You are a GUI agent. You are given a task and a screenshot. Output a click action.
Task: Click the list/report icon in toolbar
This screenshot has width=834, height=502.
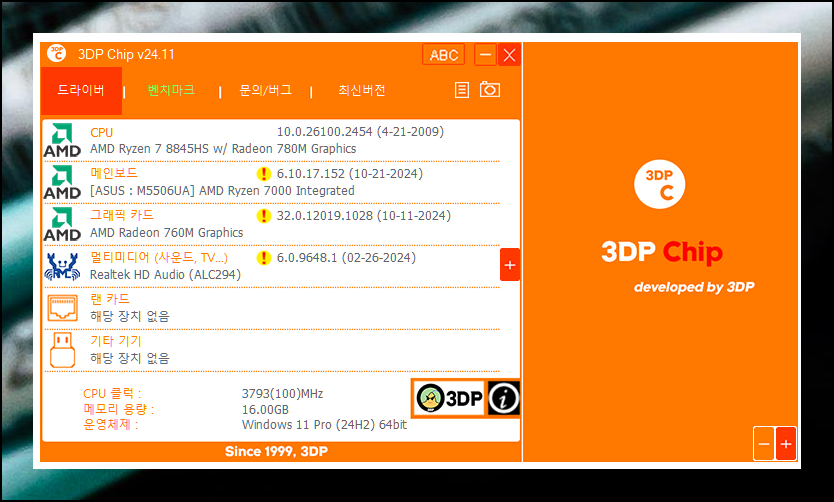tap(462, 90)
